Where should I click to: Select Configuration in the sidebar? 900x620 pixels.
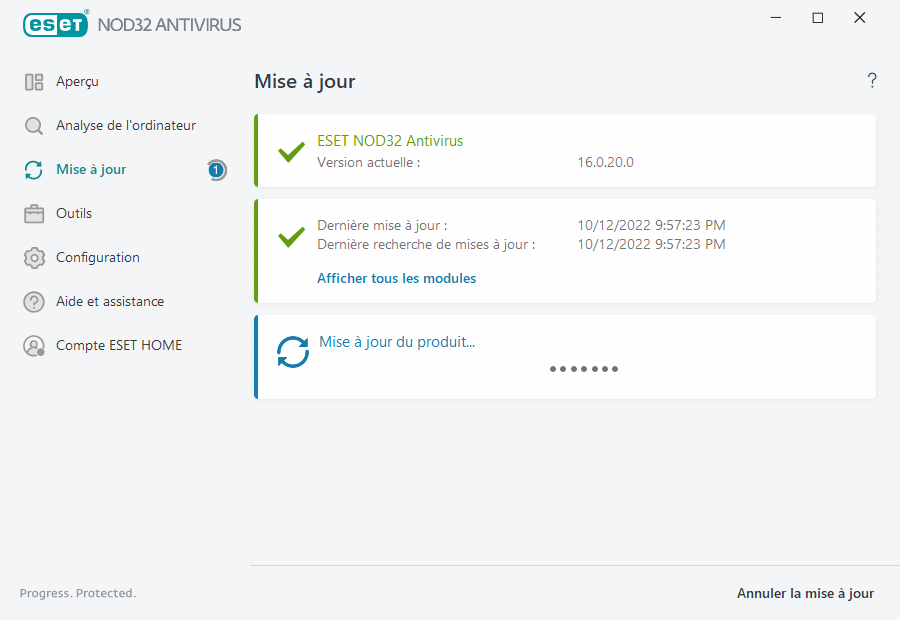click(x=98, y=258)
